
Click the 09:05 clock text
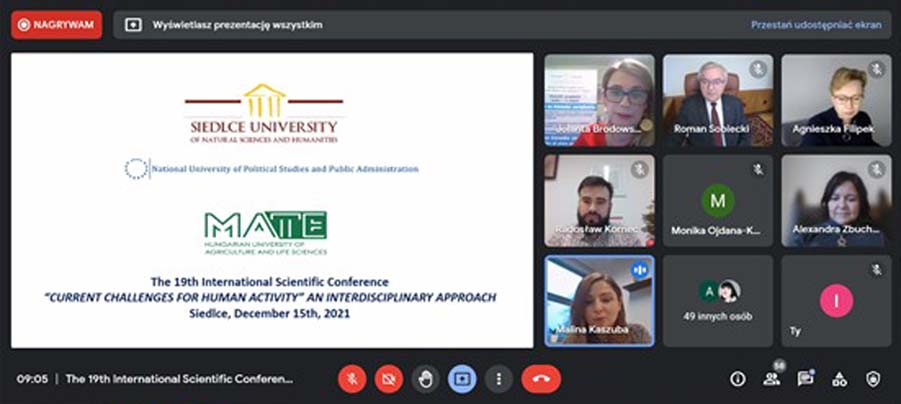tap(32, 379)
